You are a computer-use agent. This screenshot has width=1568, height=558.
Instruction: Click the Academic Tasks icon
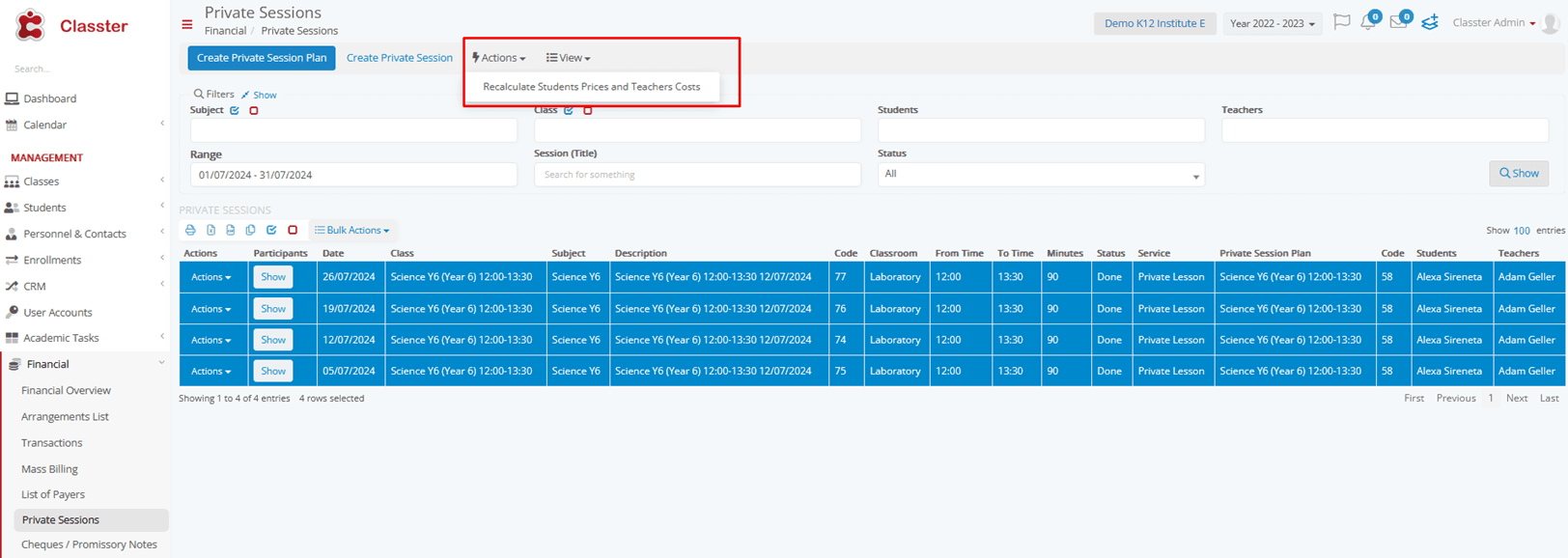pos(12,338)
